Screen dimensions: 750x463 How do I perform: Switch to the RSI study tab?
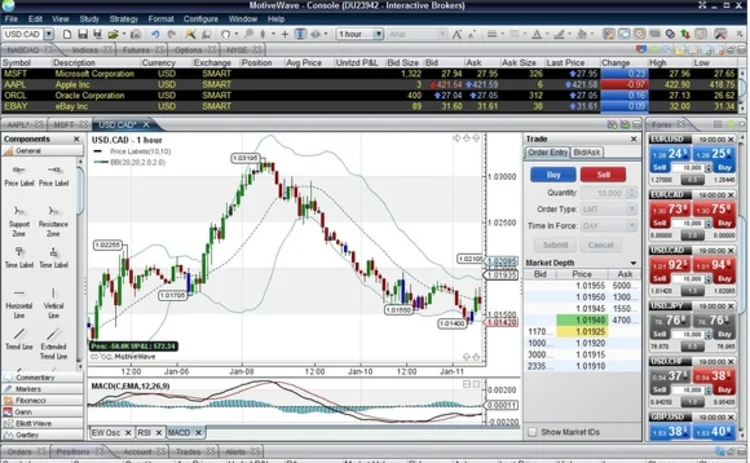tap(150, 433)
